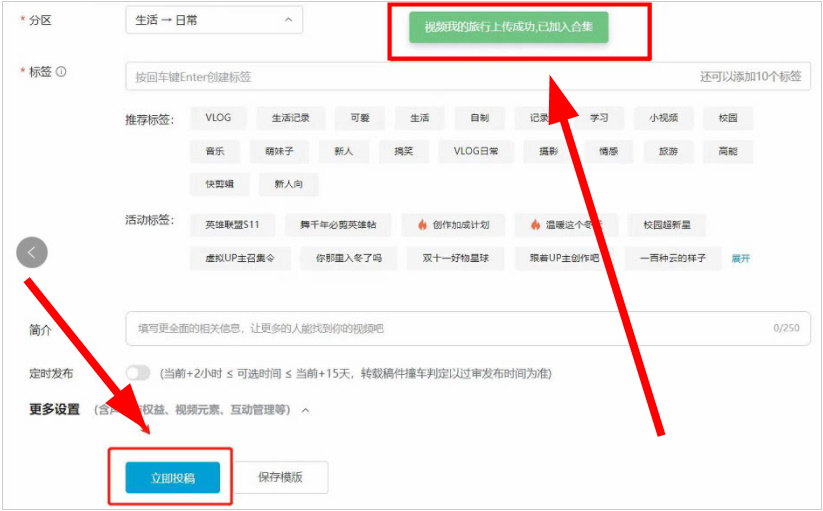Select the 高能 tag
823x511 pixels.
click(728, 151)
